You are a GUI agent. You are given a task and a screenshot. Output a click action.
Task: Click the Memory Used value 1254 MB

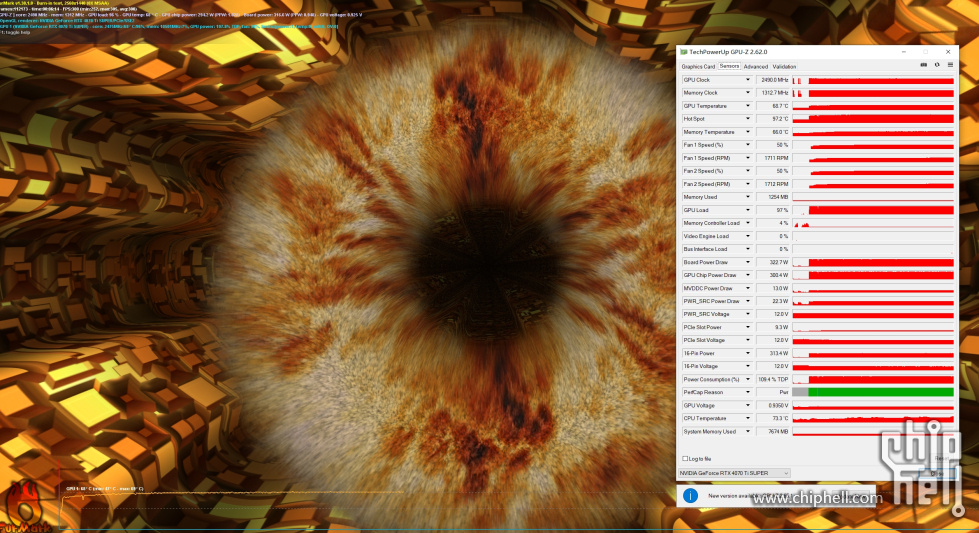coord(773,197)
